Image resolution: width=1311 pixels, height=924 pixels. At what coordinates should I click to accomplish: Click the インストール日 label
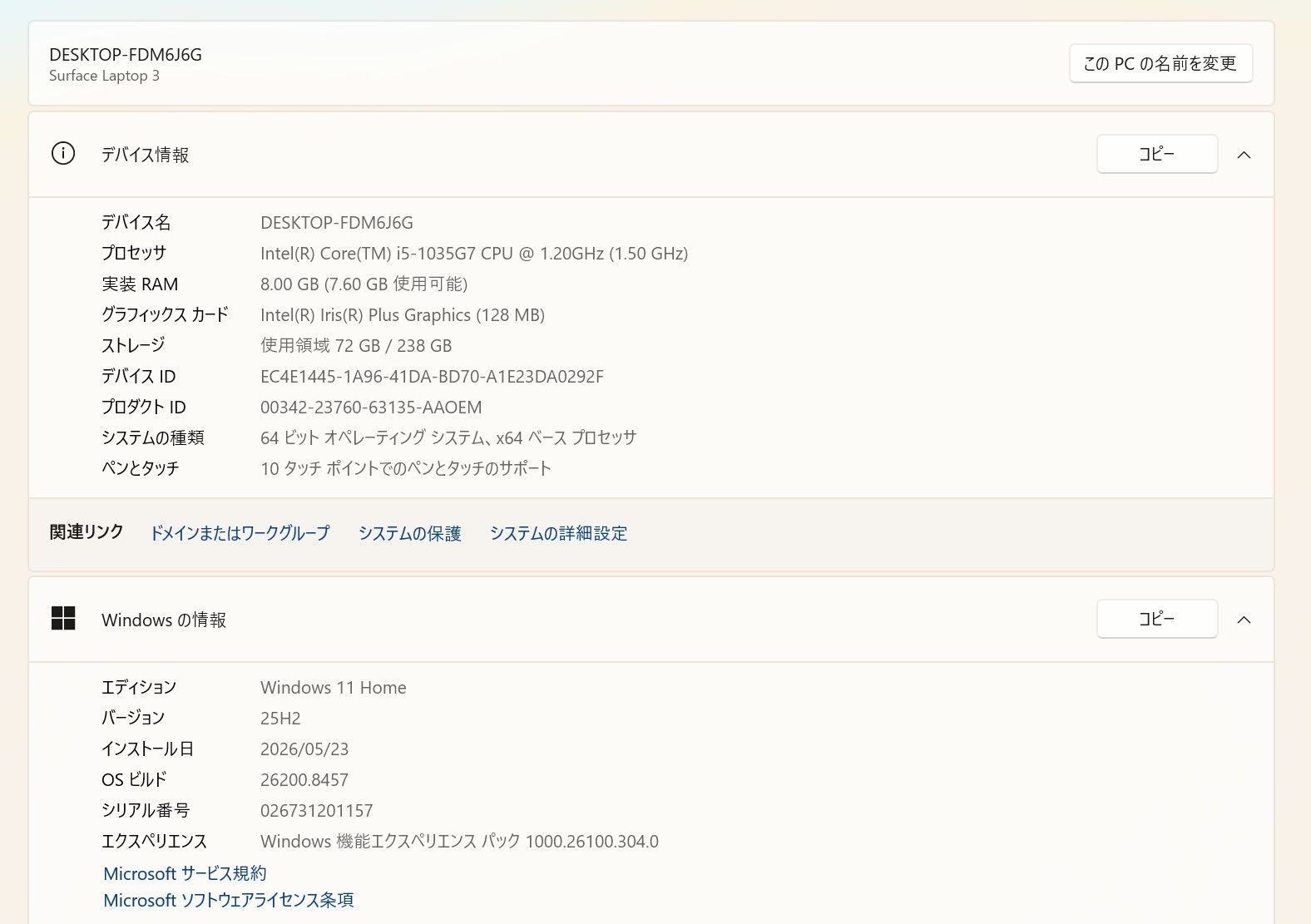point(147,749)
